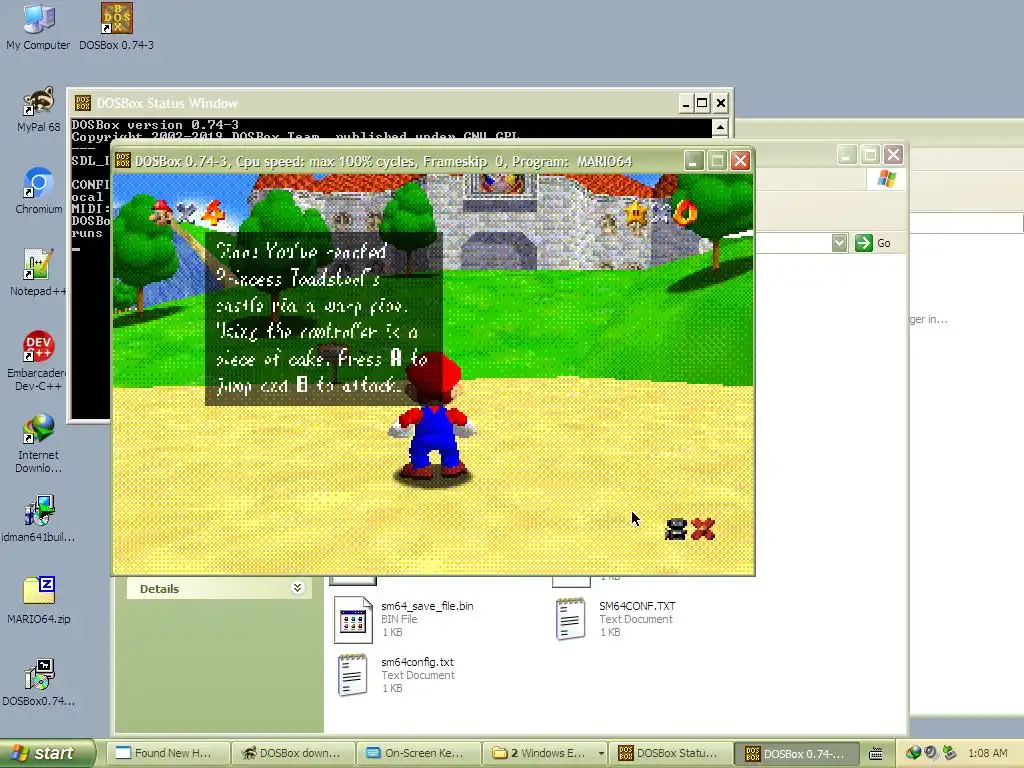Select the MARIO64.zip archive on desktop
The image size is (1024, 768).
[38, 601]
